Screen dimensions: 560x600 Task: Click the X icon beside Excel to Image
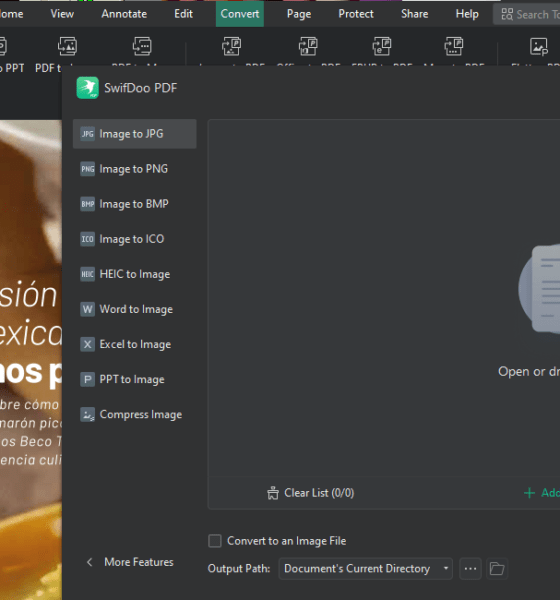pyautogui.click(x=87, y=344)
